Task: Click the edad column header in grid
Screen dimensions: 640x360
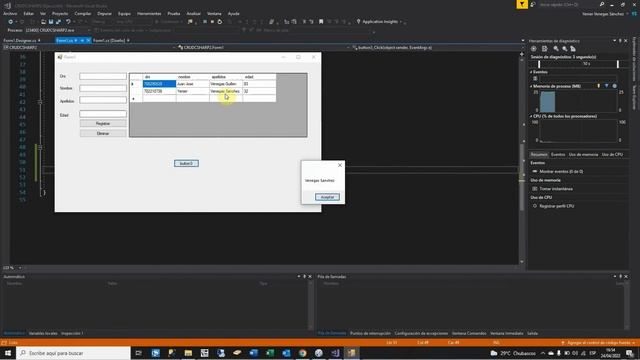Action: tap(259, 77)
